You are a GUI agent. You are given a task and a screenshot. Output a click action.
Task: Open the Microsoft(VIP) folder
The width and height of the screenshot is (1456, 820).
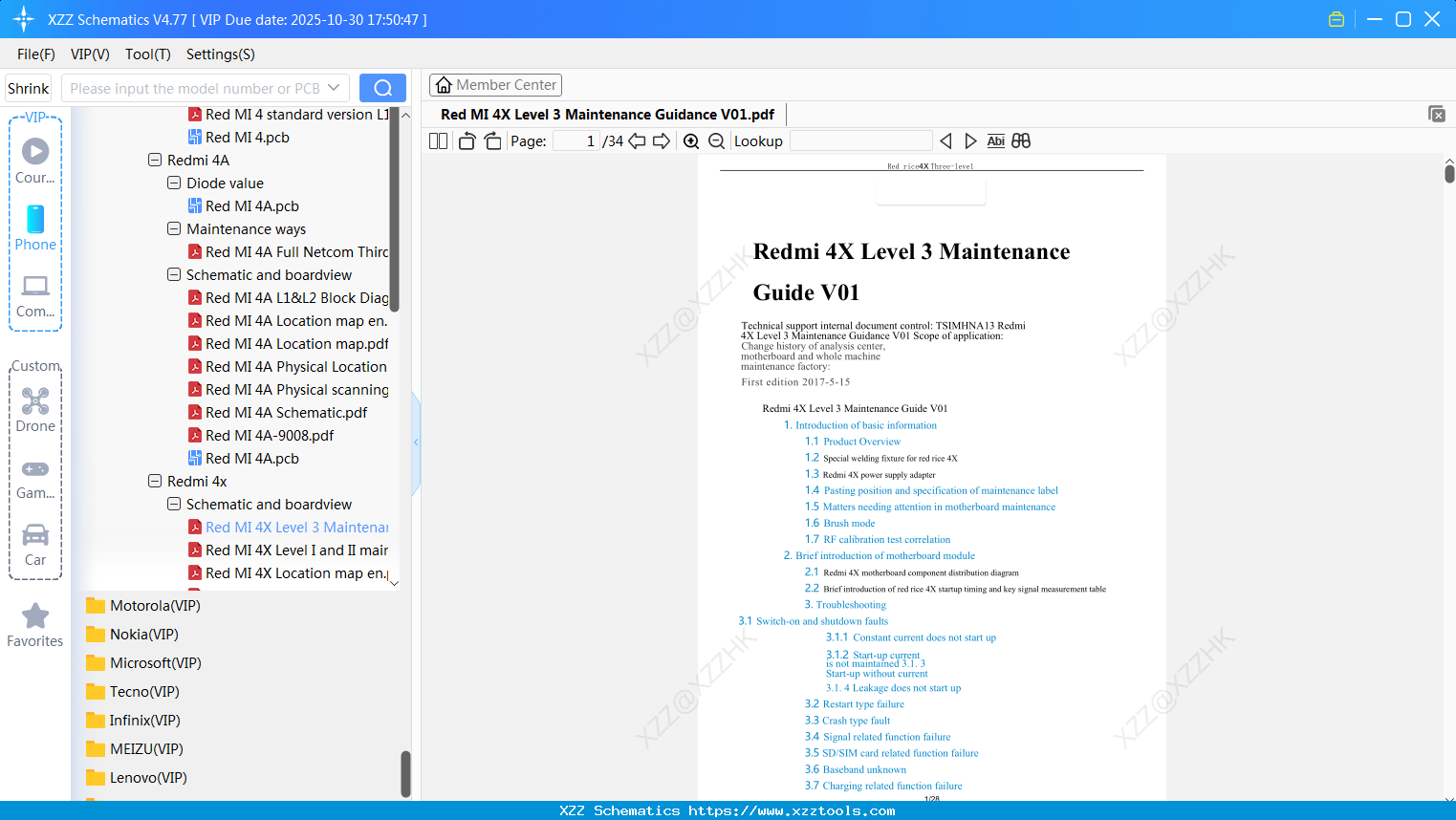click(143, 663)
